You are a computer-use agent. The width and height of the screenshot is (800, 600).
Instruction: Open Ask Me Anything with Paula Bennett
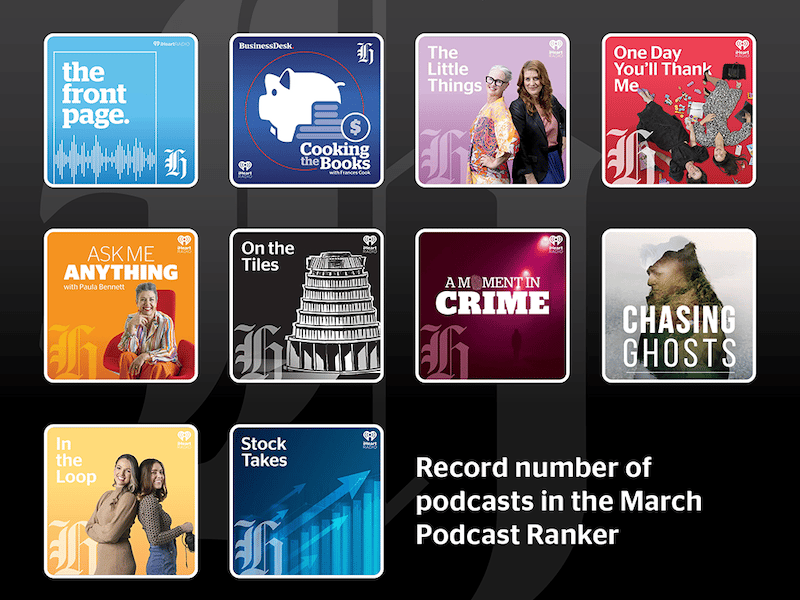pos(121,306)
